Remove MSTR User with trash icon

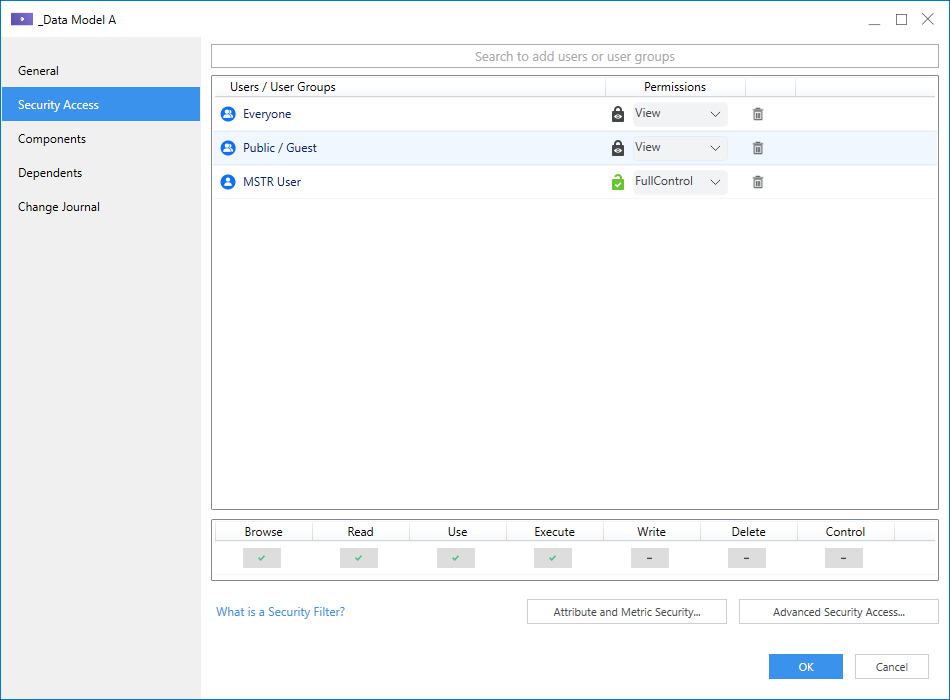click(x=758, y=182)
